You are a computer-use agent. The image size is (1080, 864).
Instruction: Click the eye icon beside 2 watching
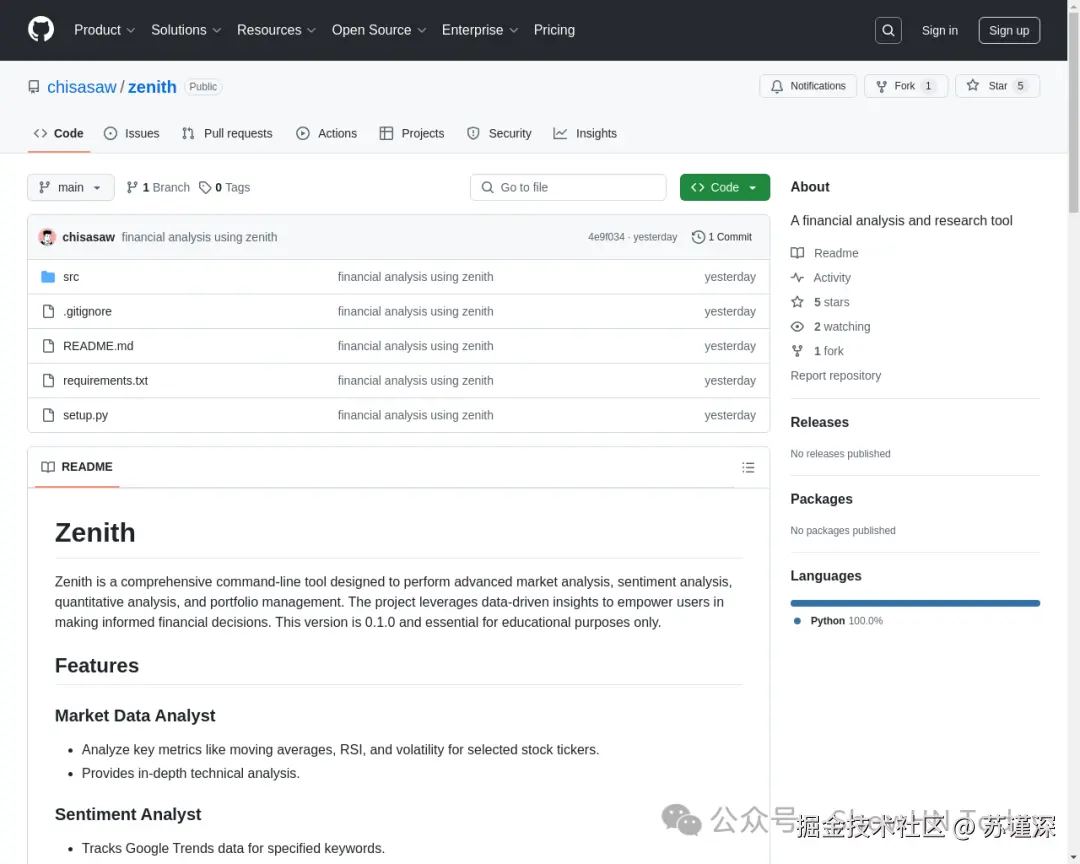(797, 327)
